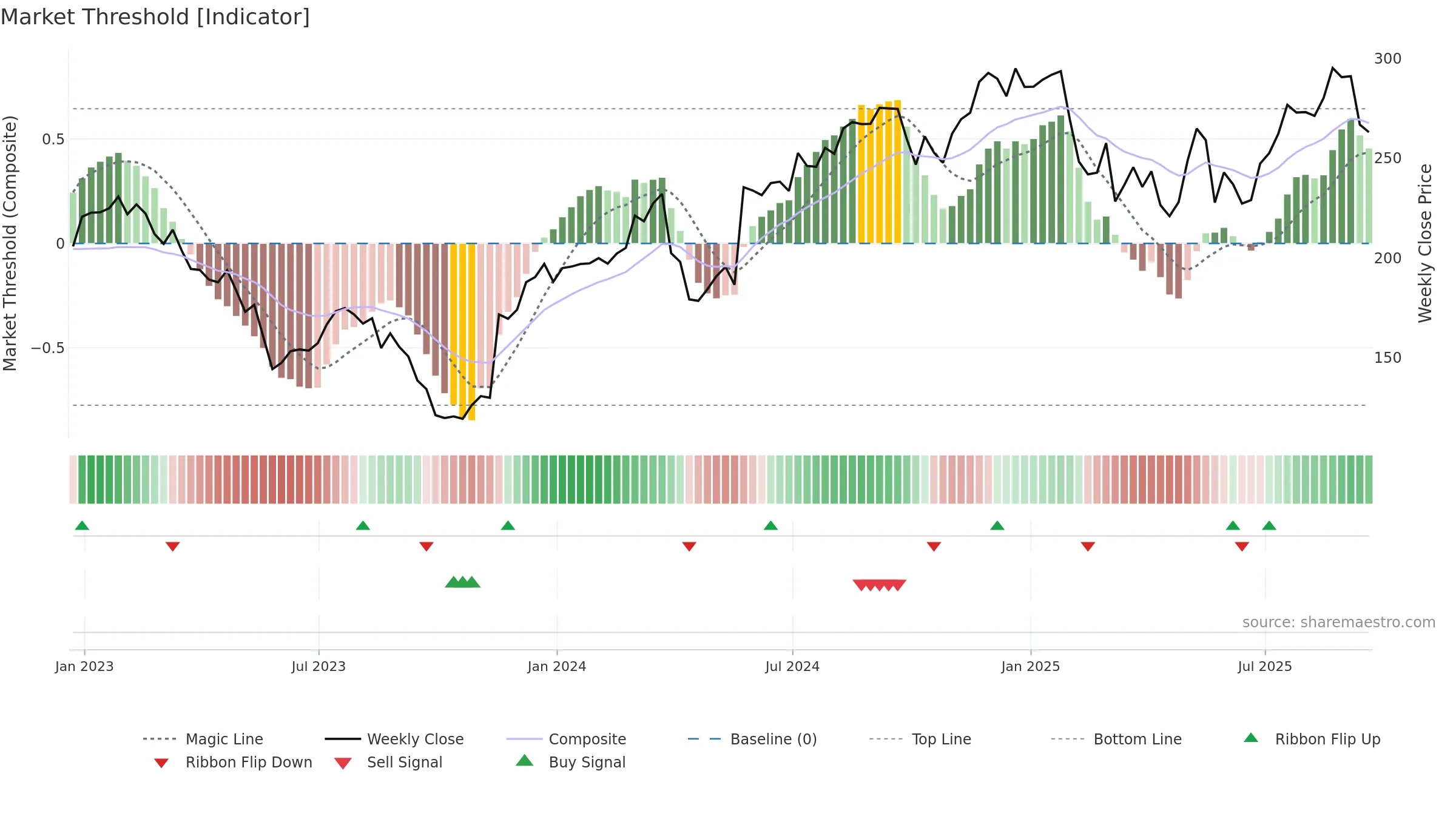Click the first green ribbon flip up marker near Jan 2023
The height and width of the screenshot is (819, 1456).
(82, 525)
